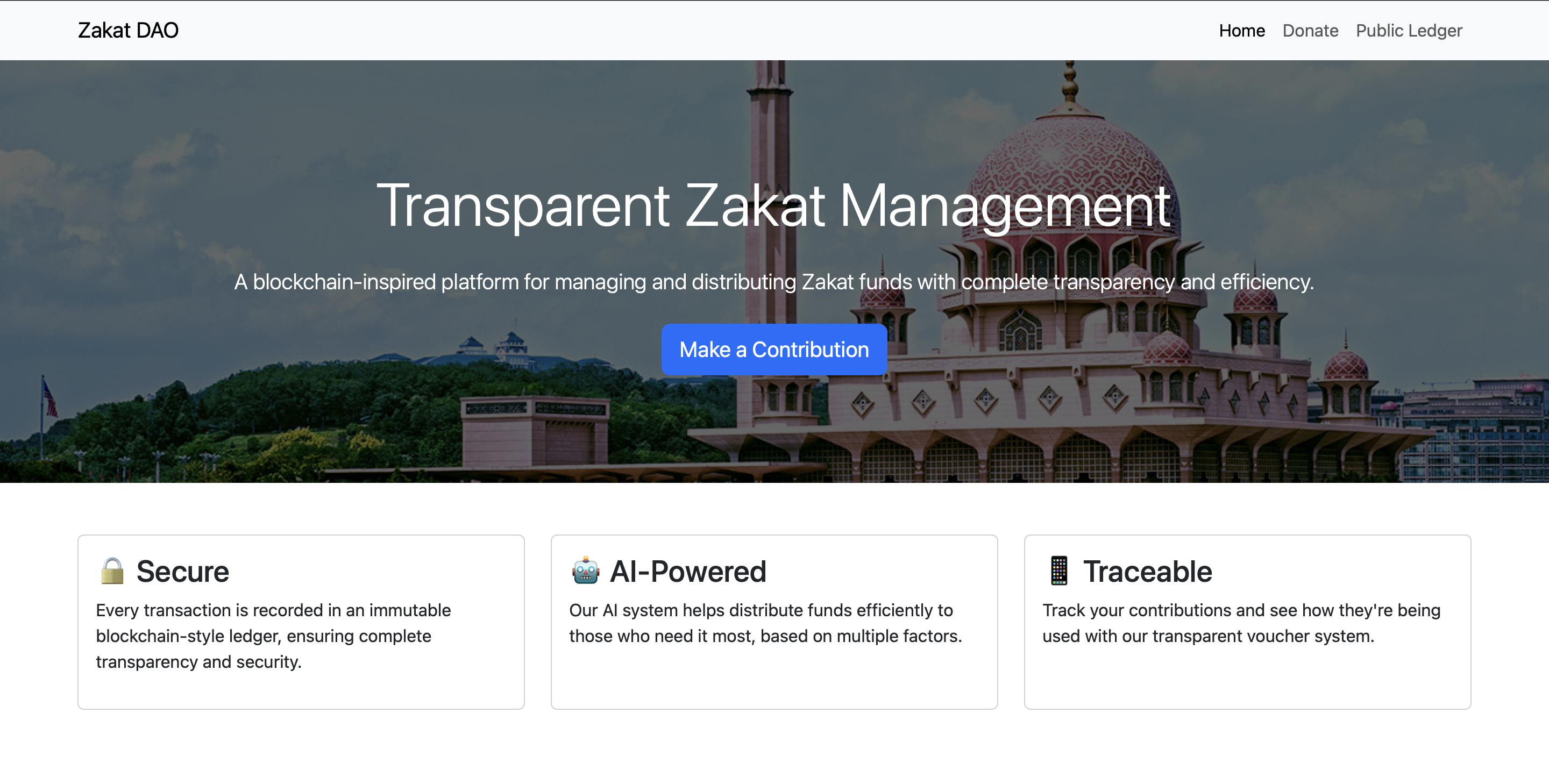This screenshot has width=1549, height=784.
Task: Select the AI-Powered card heading
Action: pyautogui.click(x=687, y=571)
